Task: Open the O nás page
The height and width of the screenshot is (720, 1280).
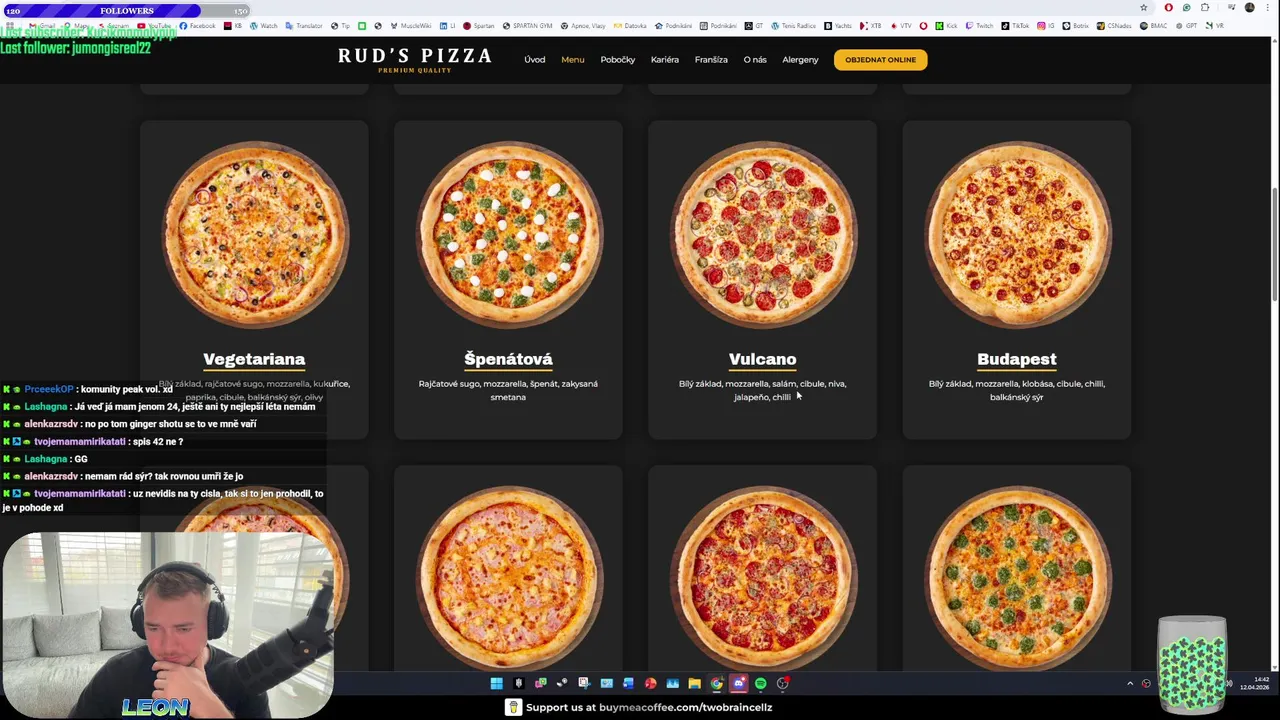Action: coord(755,60)
